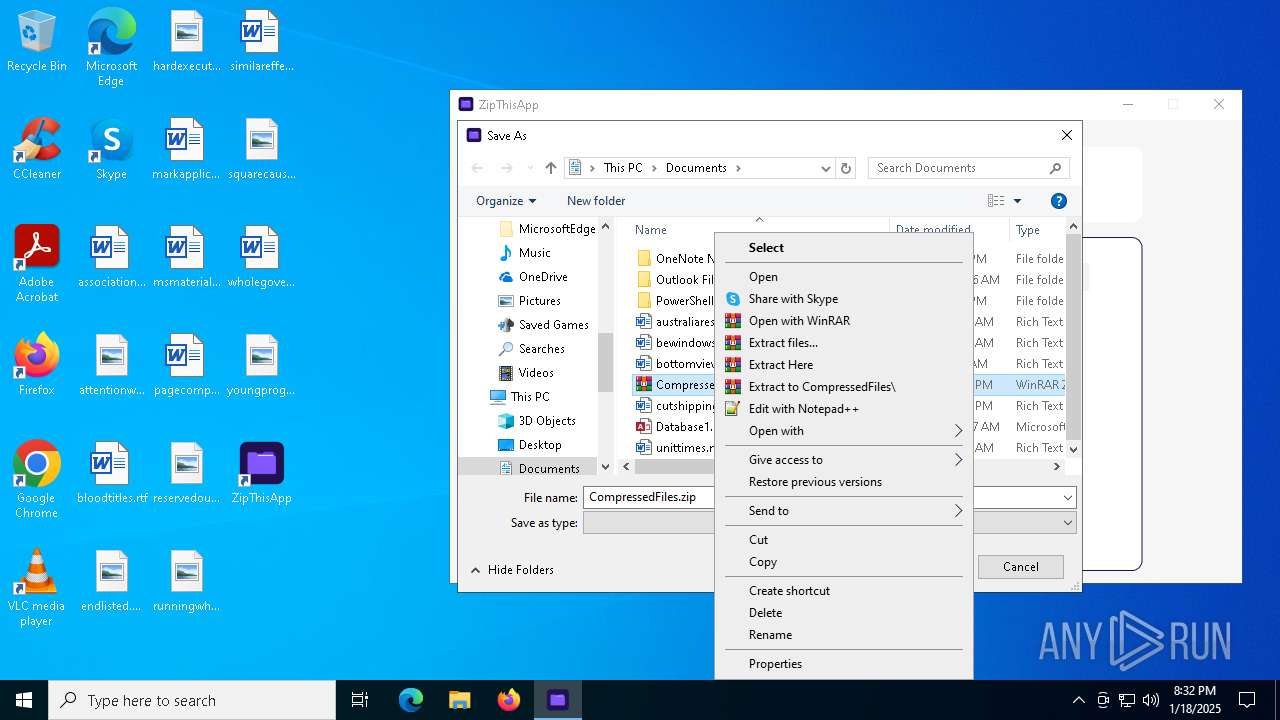Cancel the Save As dialog
Viewport: 1280px width, 720px height.
click(1021, 567)
